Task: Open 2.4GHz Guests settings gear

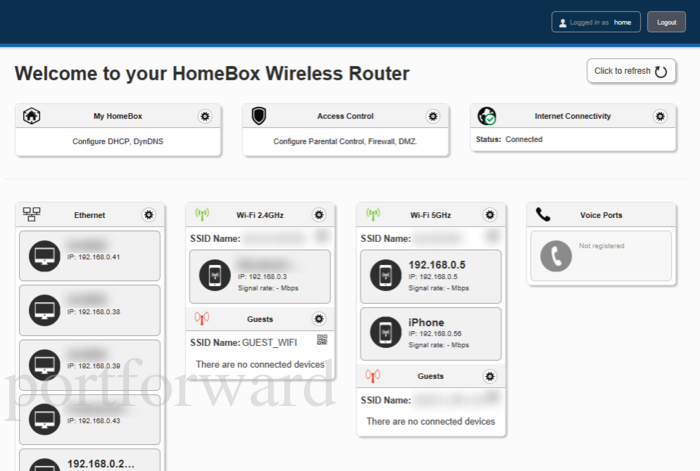Action: click(319, 318)
